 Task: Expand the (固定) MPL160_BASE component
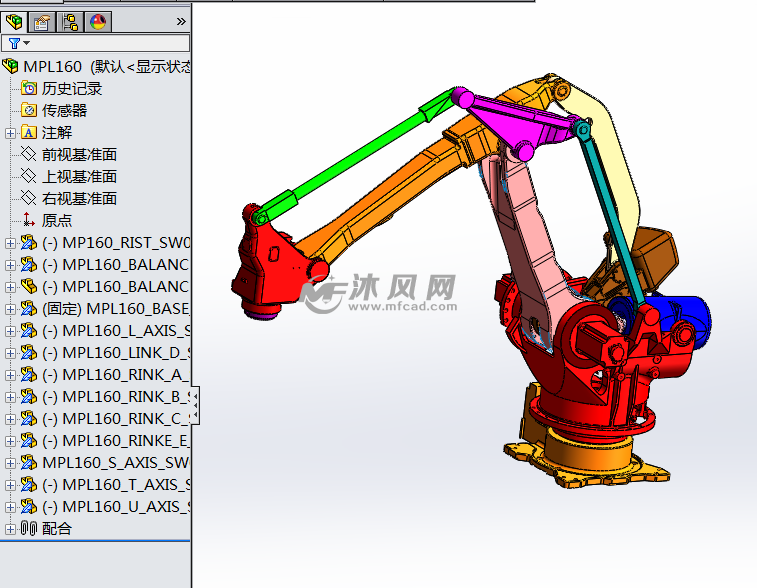pos(10,309)
